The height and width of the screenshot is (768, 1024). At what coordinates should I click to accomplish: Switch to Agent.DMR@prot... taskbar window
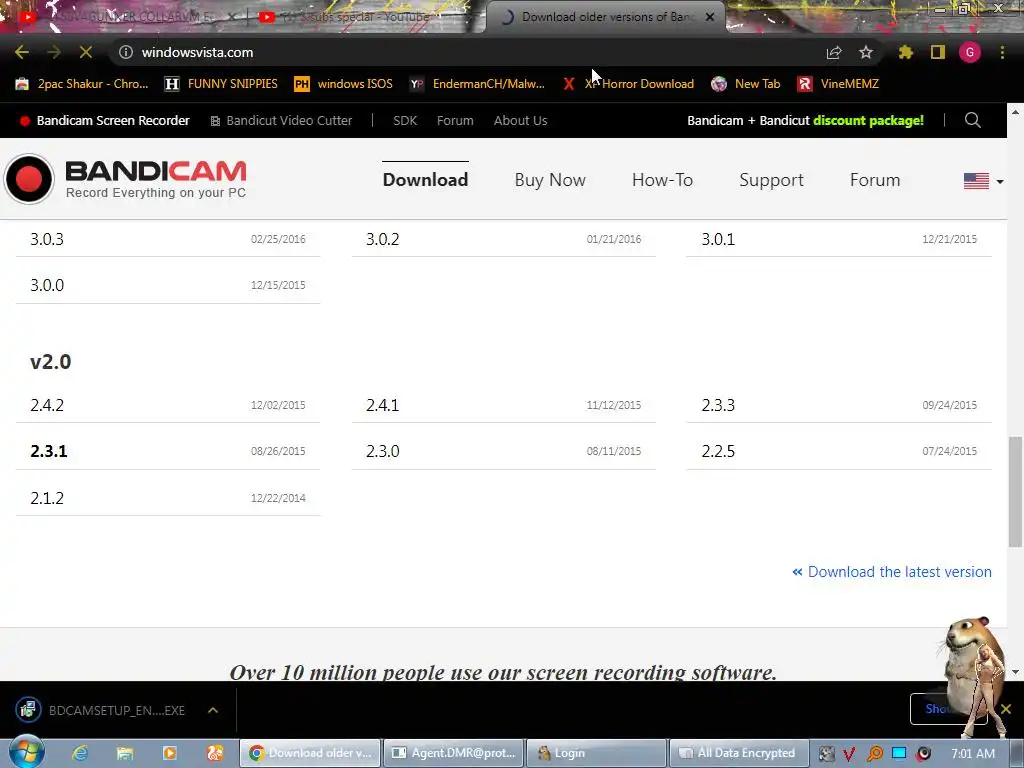pos(453,753)
